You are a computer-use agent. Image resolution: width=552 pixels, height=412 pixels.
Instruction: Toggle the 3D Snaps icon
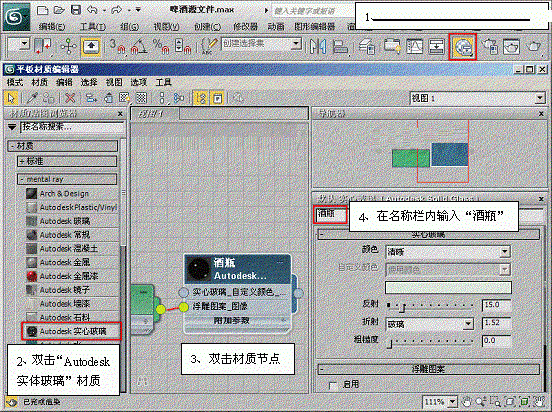point(117,47)
